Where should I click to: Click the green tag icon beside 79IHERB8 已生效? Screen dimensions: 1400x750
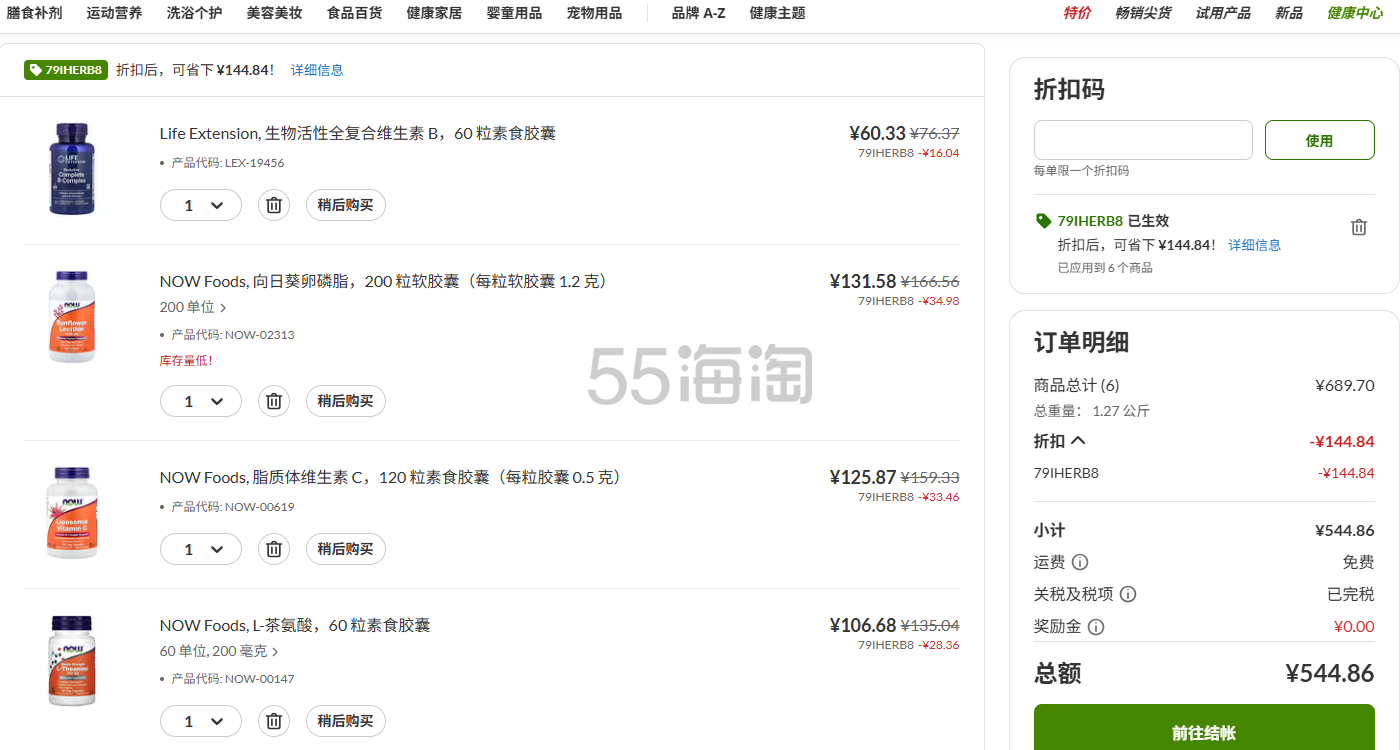pyautogui.click(x=1043, y=221)
